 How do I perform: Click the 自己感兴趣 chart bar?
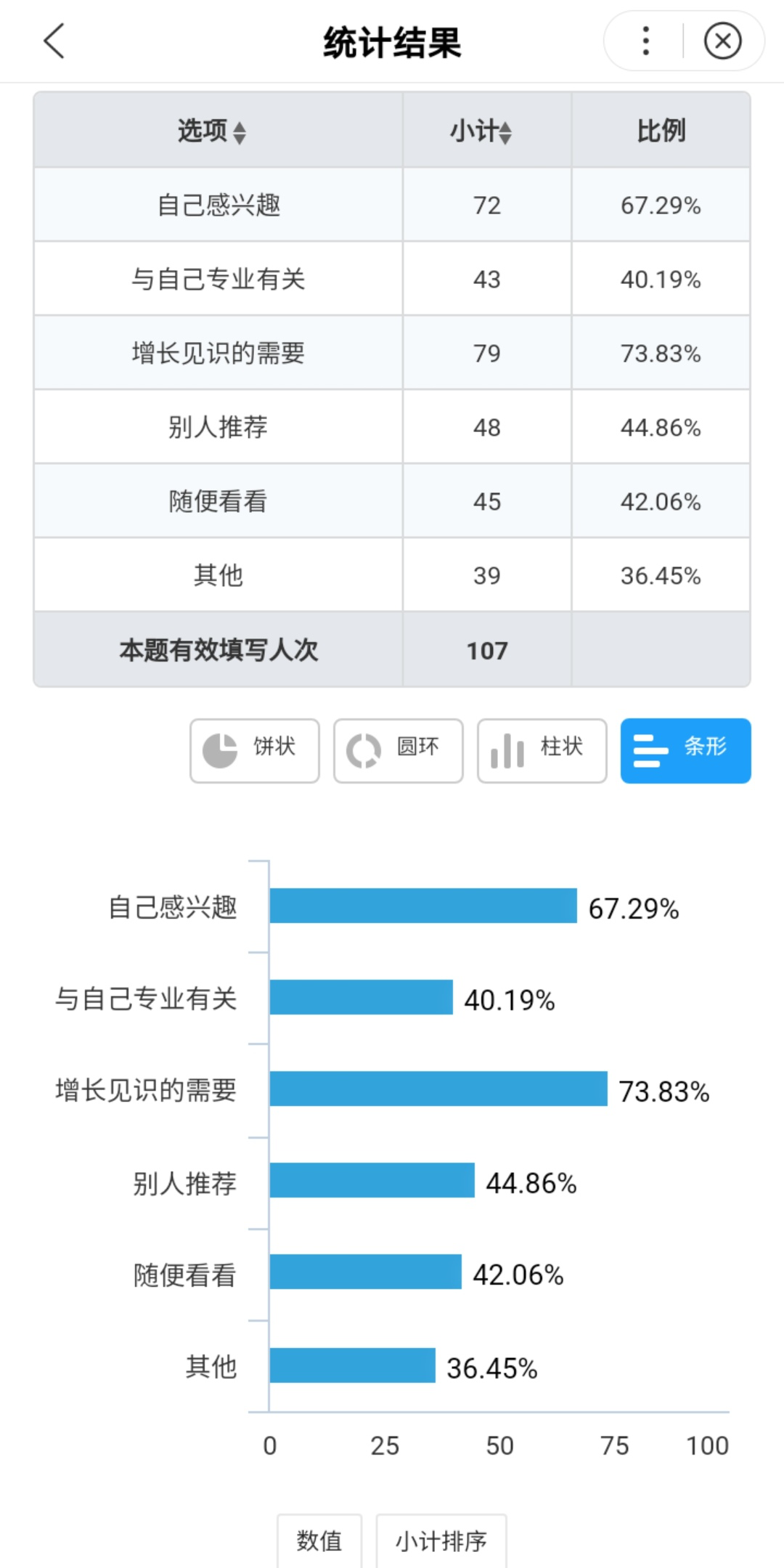pyautogui.click(x=422, y=906)
